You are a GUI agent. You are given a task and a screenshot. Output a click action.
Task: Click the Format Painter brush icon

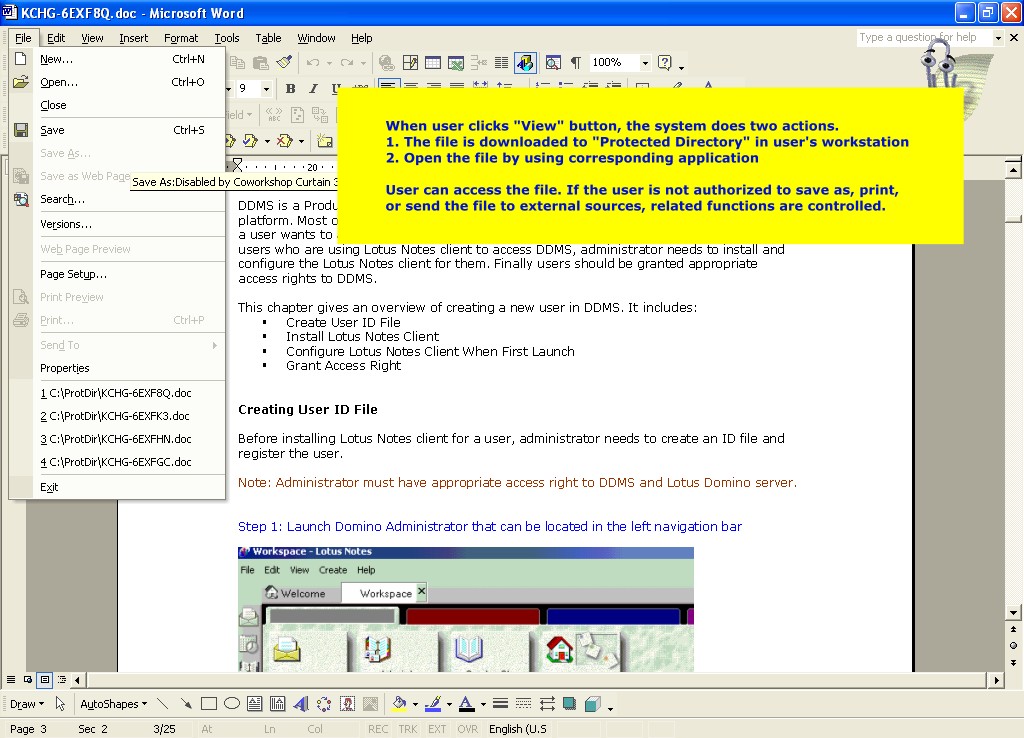(x=284, y=63)
